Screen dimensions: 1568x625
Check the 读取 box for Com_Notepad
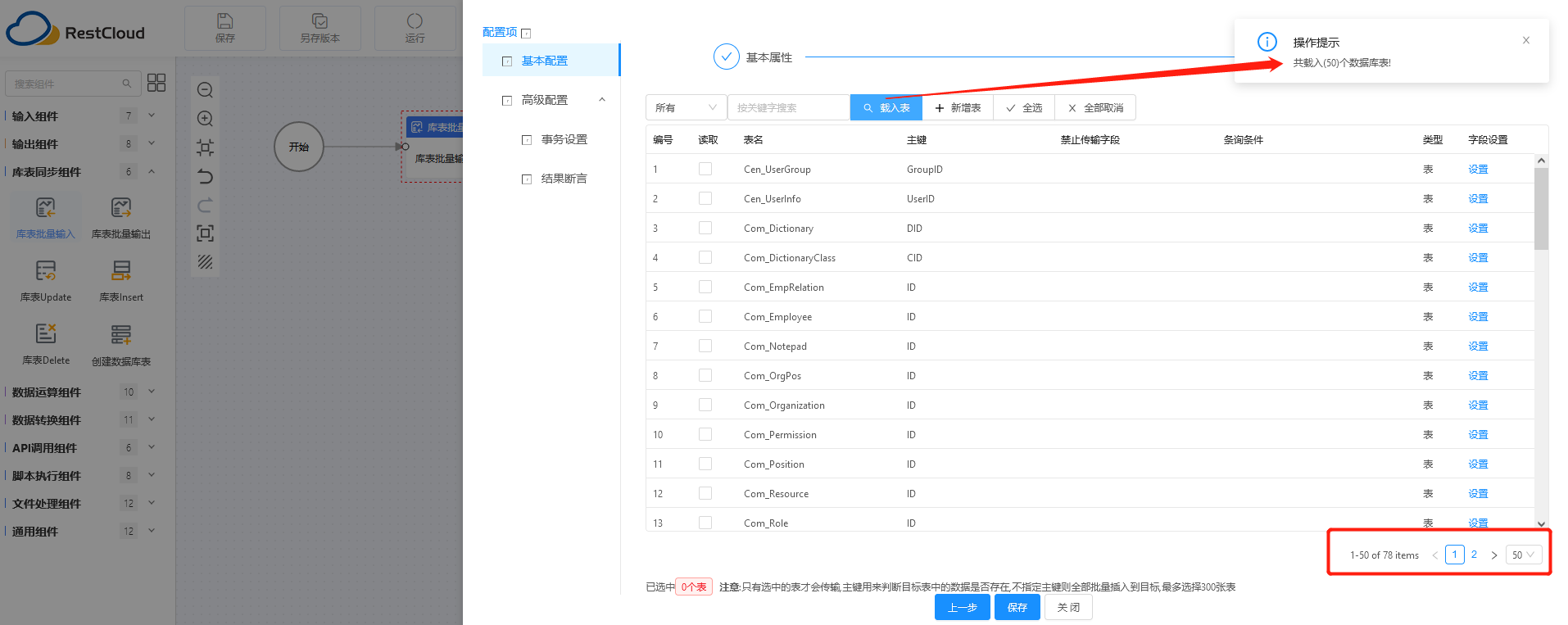point(705,346)
